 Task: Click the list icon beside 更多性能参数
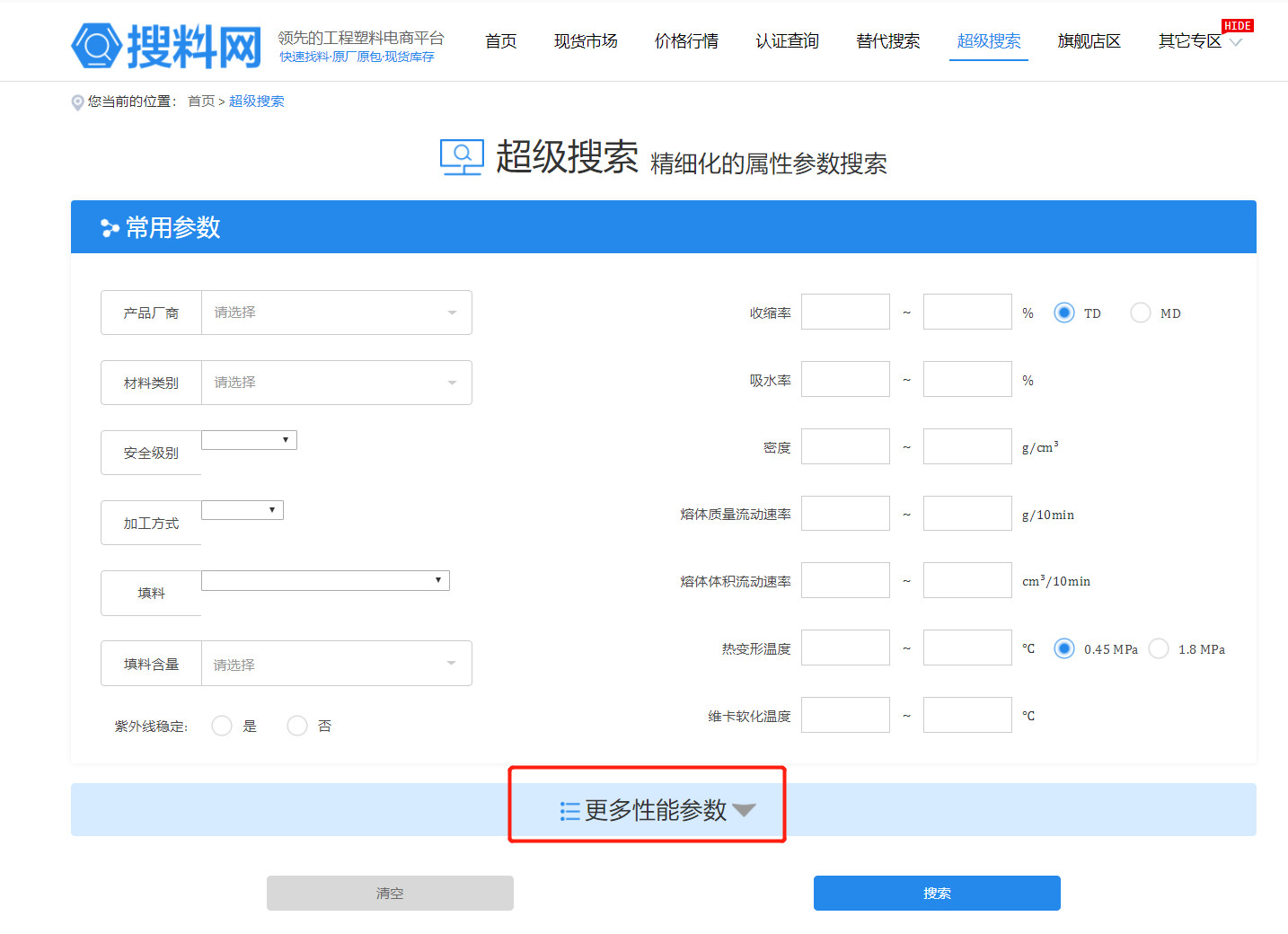(x=569, y=811)
